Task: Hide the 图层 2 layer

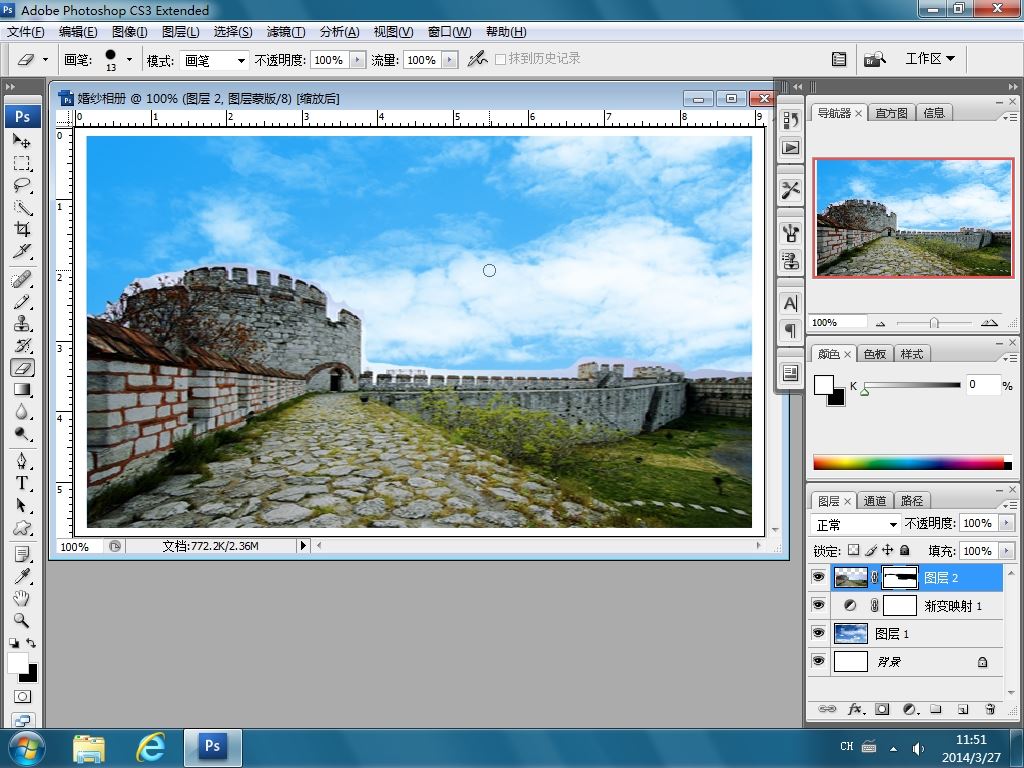Action: (x=818, y=577)
